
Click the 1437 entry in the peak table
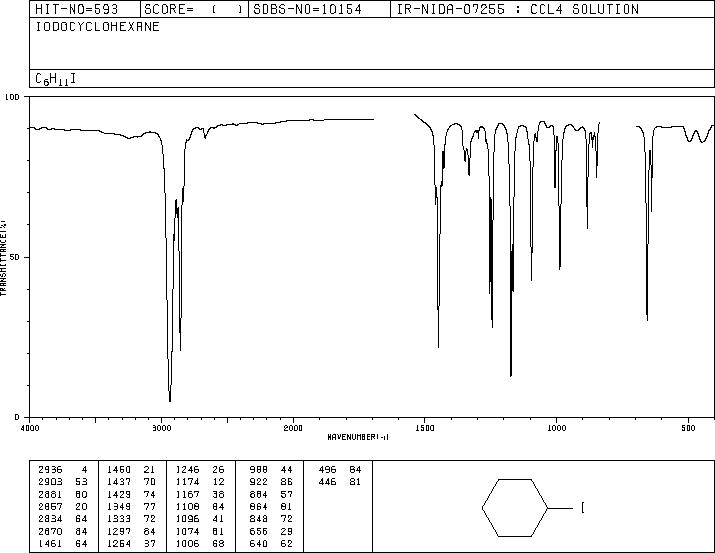(119, 482)
